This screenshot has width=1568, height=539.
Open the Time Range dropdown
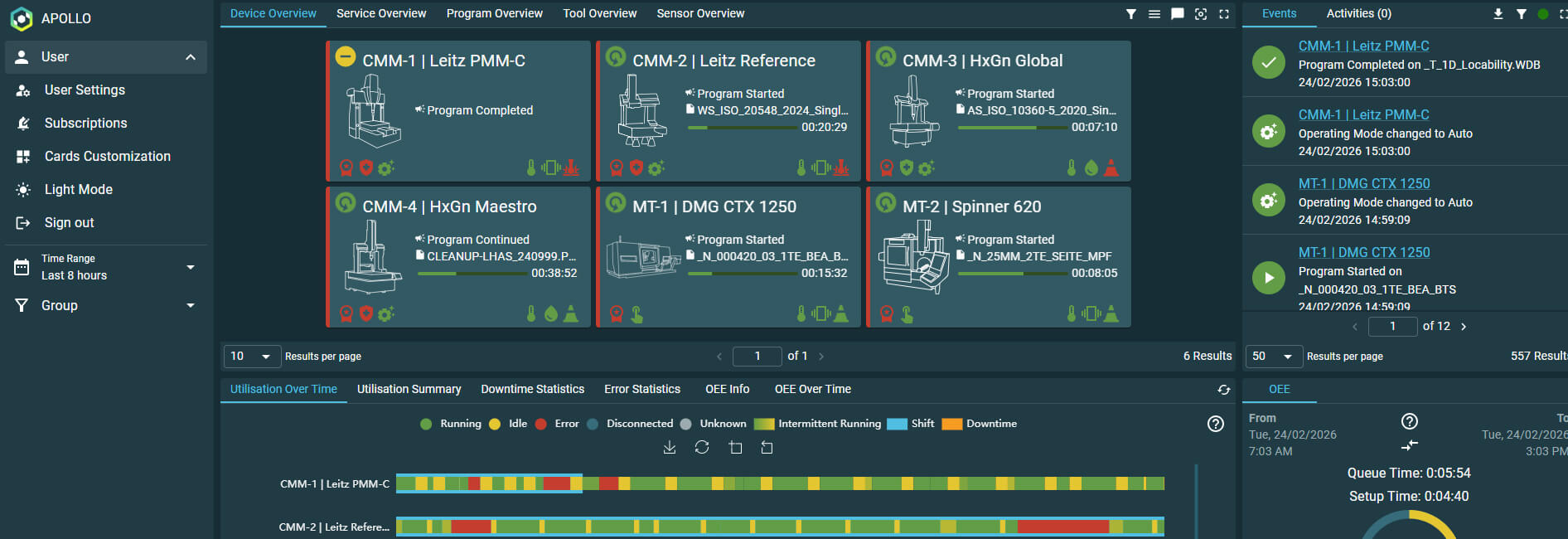[x=106, y=267]
